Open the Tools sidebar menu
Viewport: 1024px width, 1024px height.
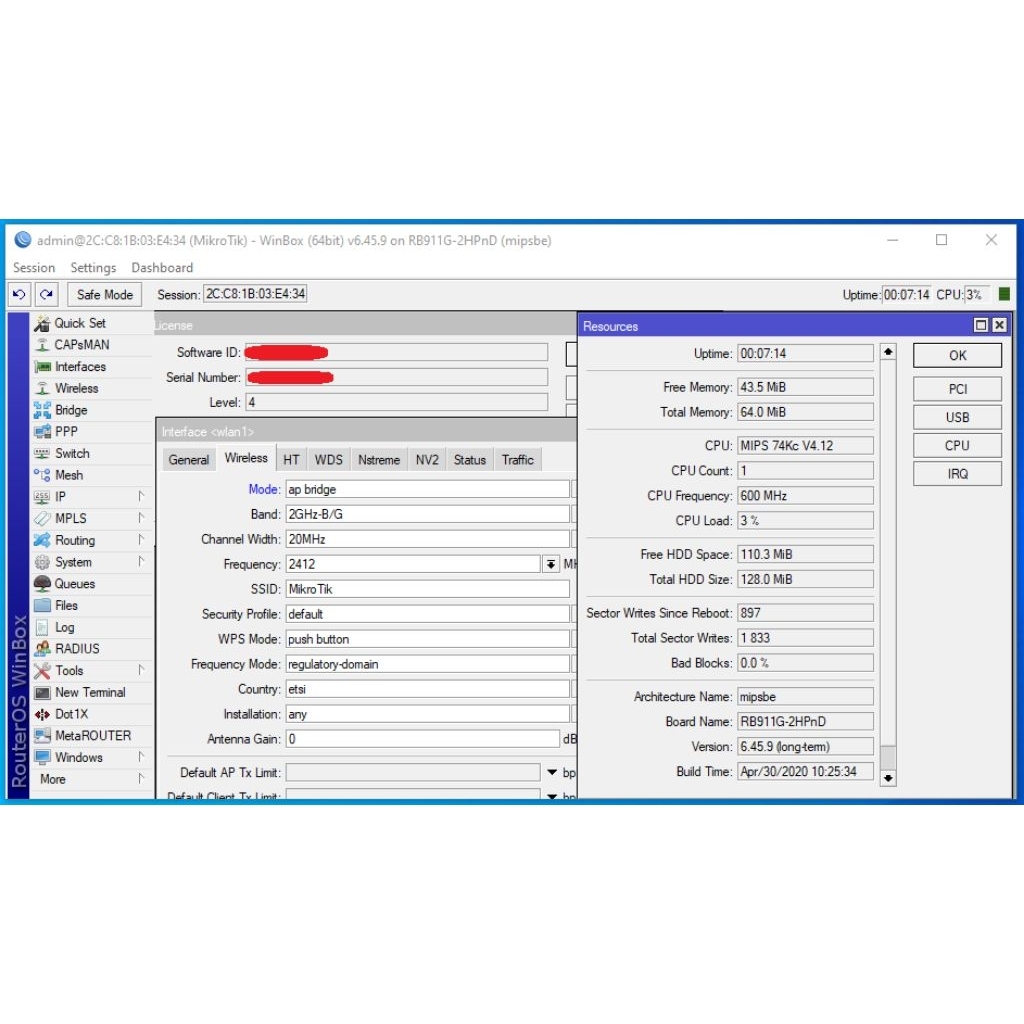point(91,670)
